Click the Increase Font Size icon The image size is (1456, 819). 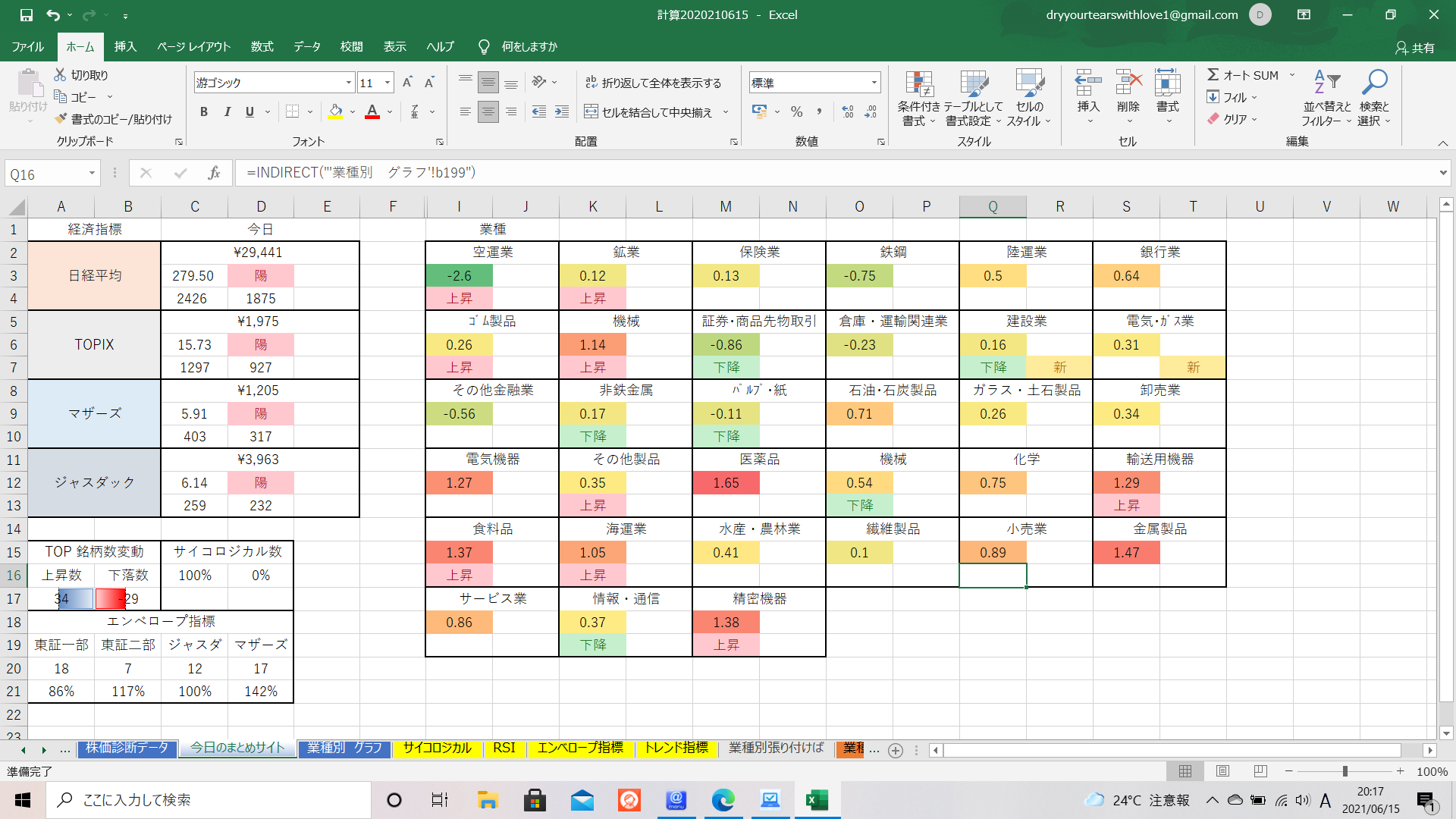click(407, 83)
